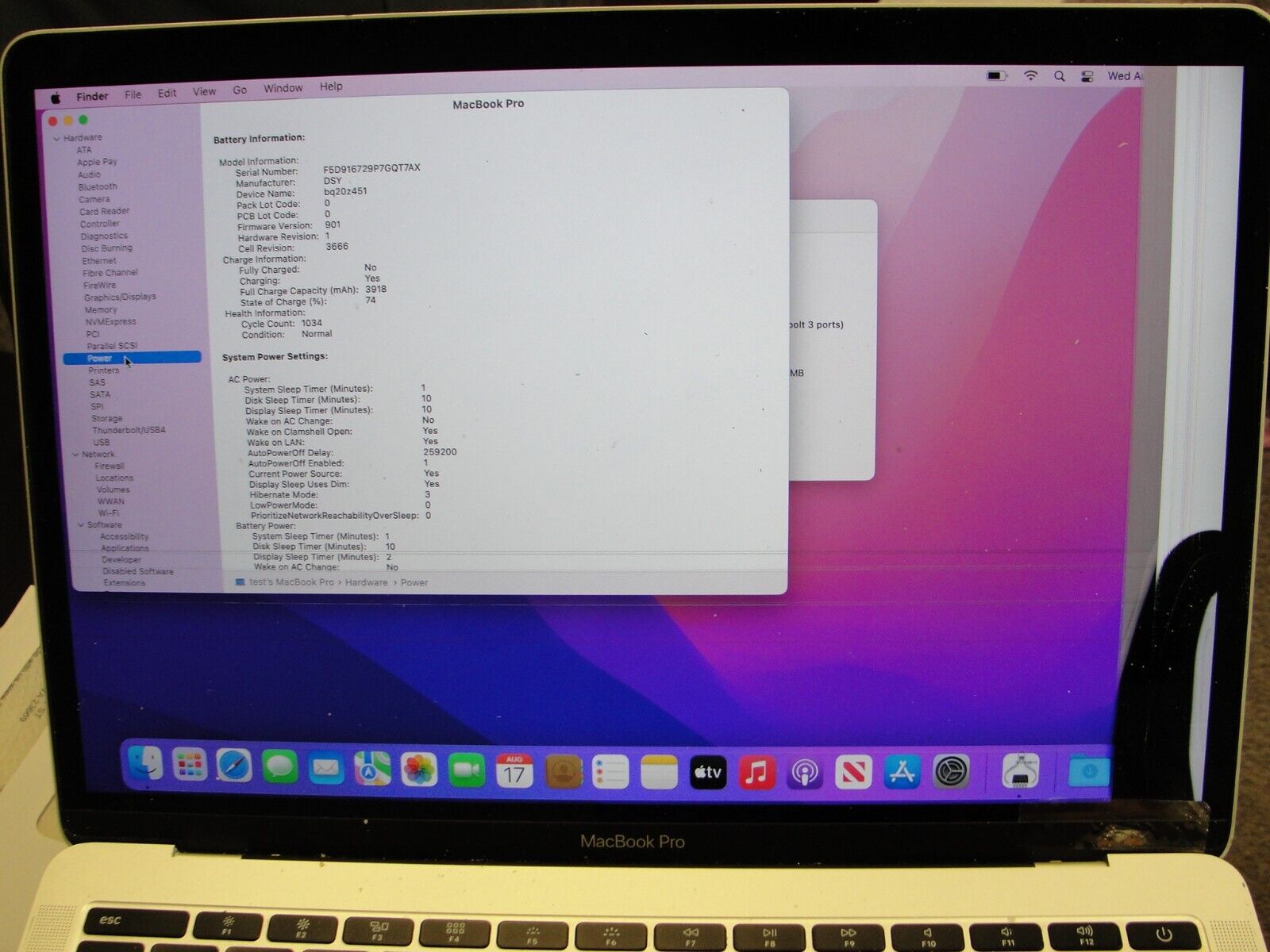Open the Window menu
The height and width of the screenshot is (952, 1270).
pyautogui.click(x=283, y=88)
